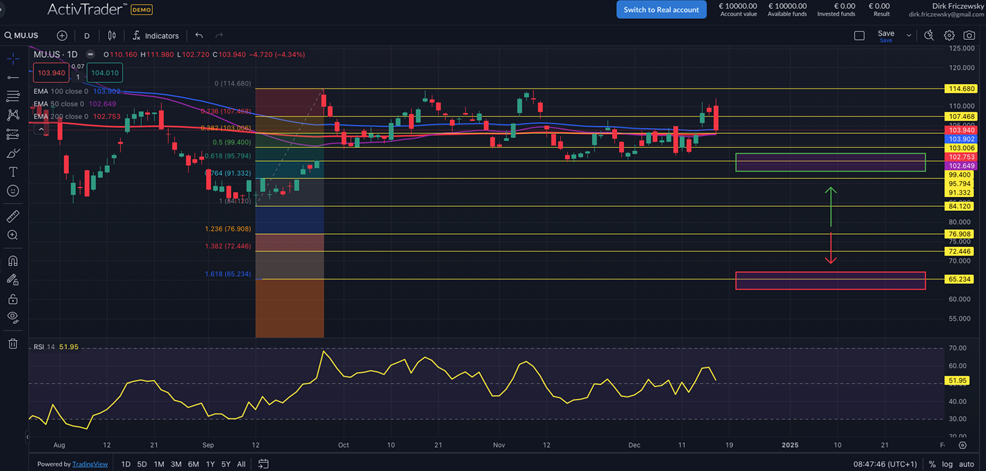Open chart settings gear icon
The image size is (986, 471).
click(949, 35)
